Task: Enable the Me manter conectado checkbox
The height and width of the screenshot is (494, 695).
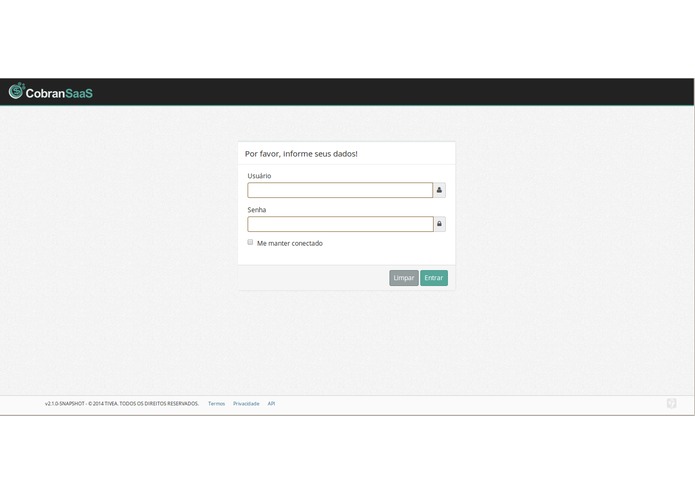Action: [250, 242]
